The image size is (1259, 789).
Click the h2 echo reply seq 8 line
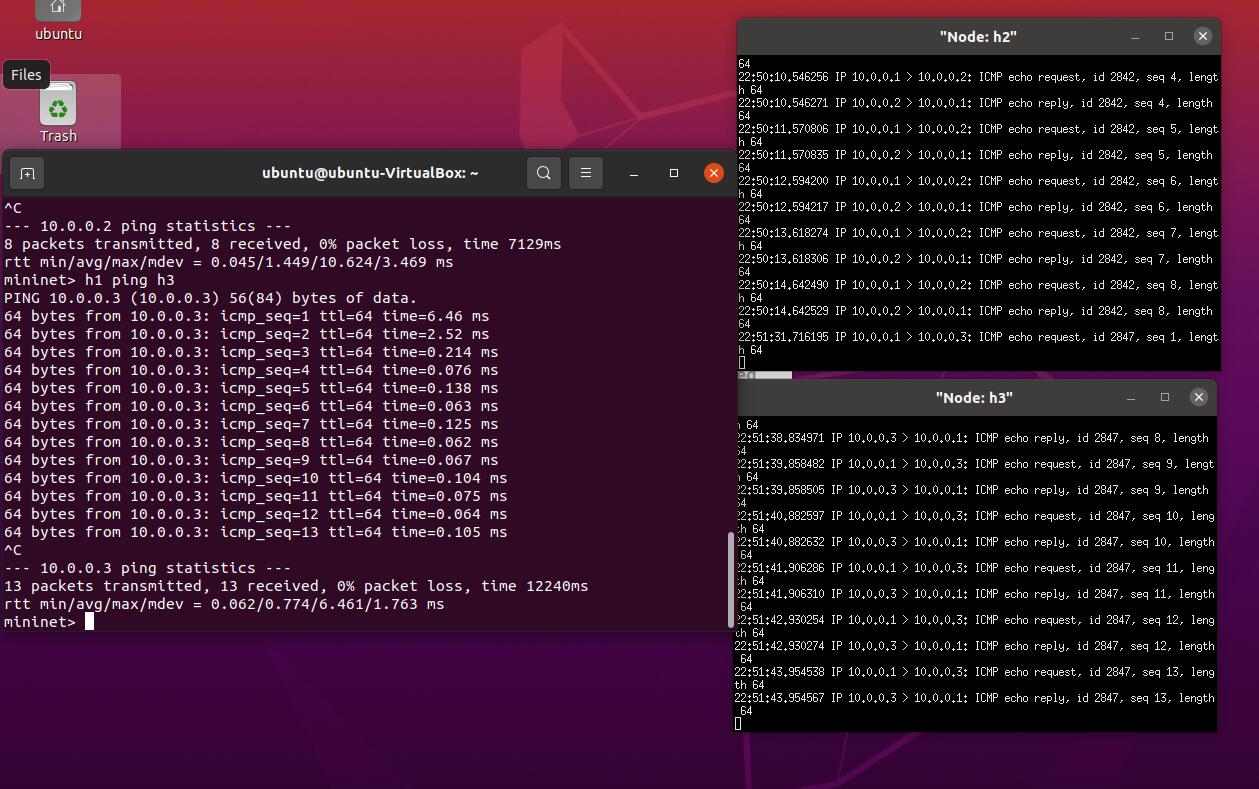click(976, 317)
